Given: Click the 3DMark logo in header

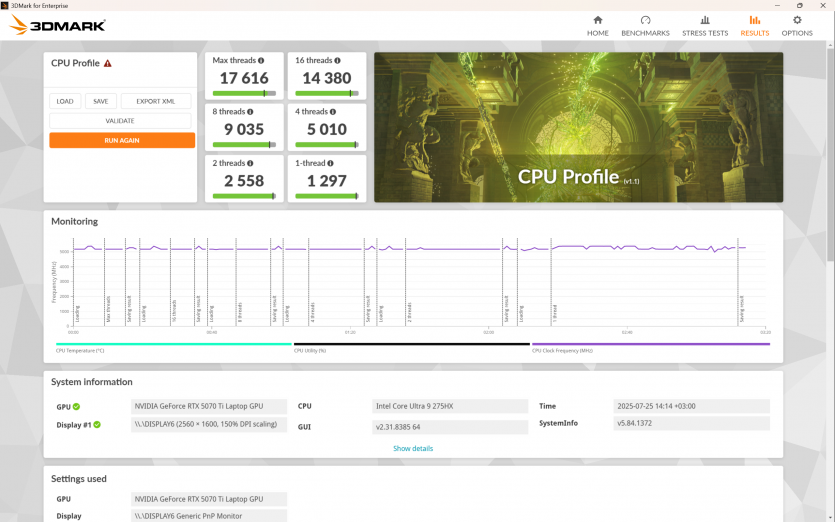Looking at the screenshot, I should [57, 25].
